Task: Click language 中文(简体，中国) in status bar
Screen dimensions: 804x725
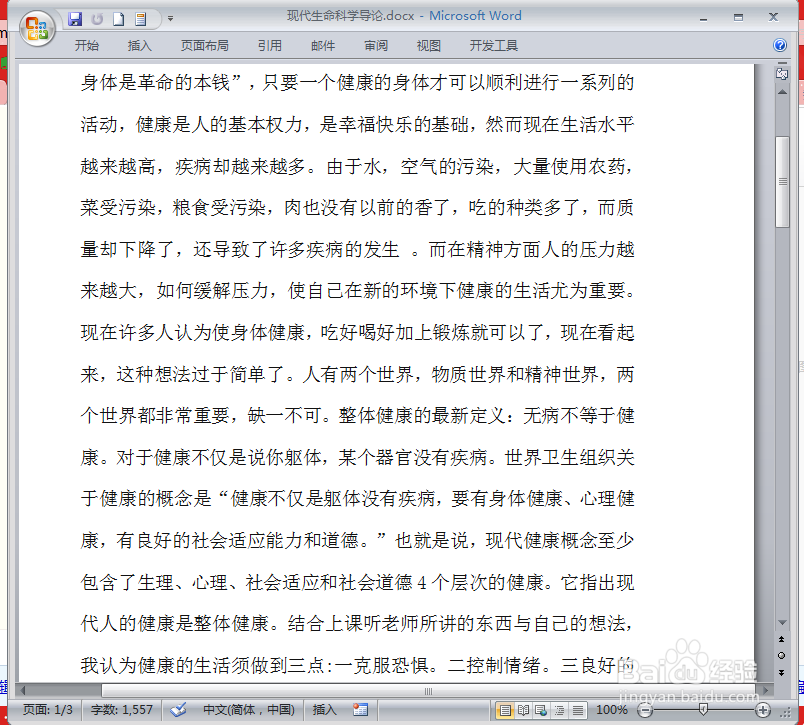Action: (249, 710)
